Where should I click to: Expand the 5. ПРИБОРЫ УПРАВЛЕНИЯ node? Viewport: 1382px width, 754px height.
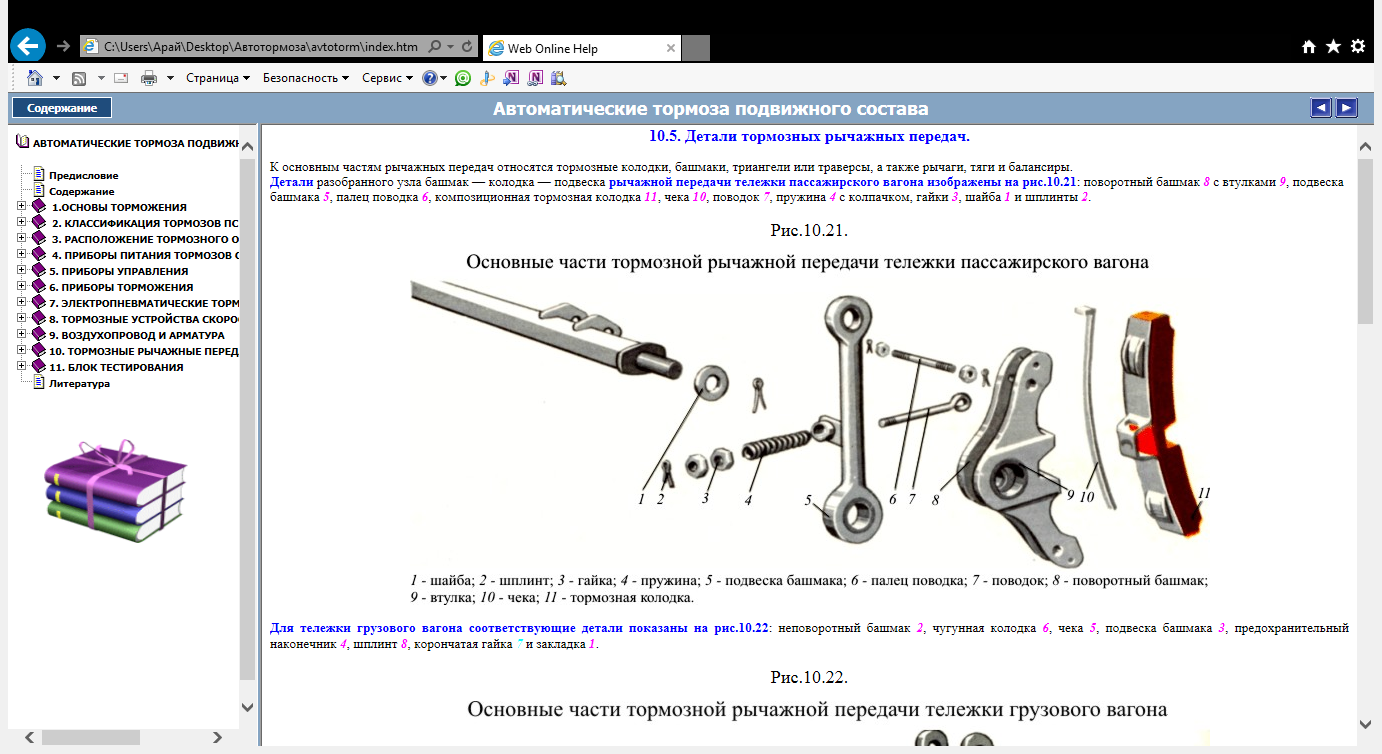tap(22, 271)
